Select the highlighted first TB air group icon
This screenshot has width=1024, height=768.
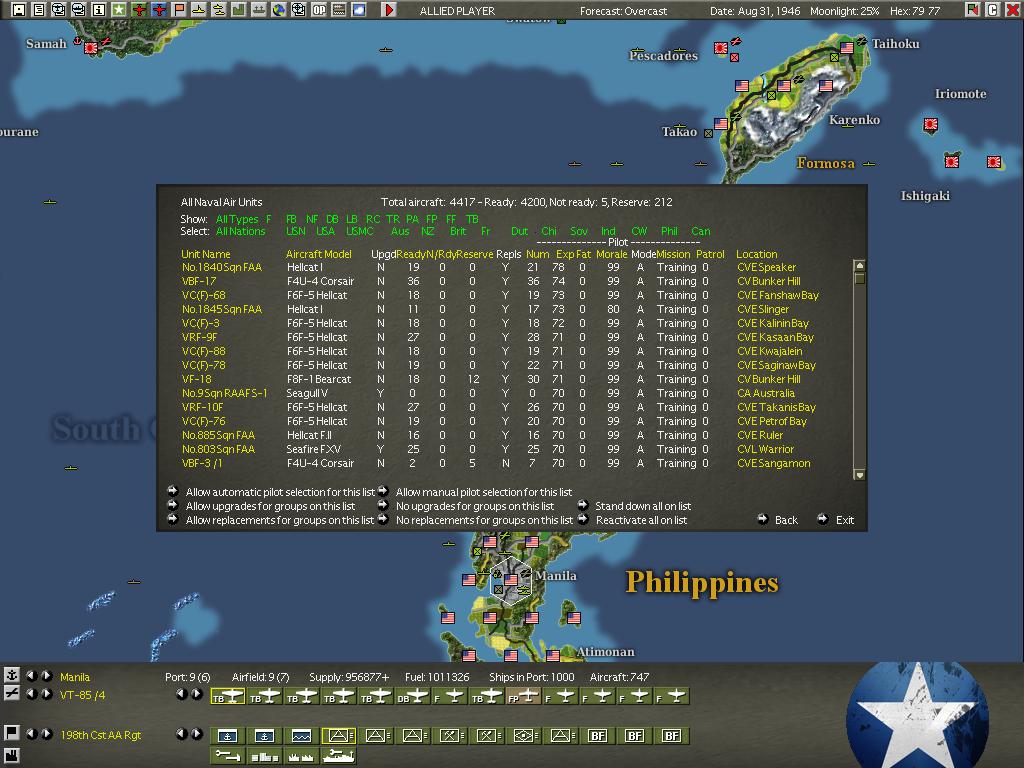[227, 697]
